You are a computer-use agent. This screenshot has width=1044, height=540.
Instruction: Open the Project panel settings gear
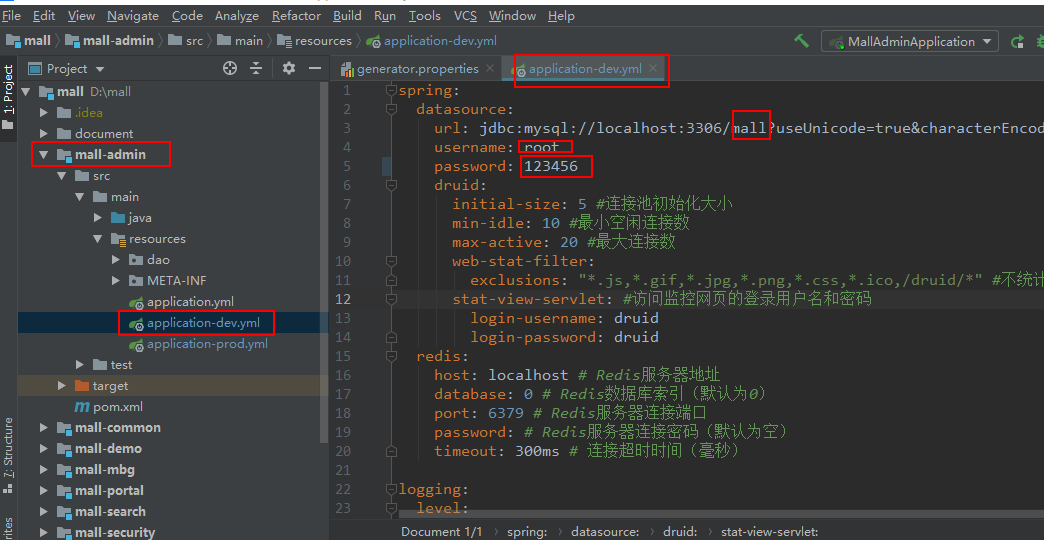click(288, 68)
